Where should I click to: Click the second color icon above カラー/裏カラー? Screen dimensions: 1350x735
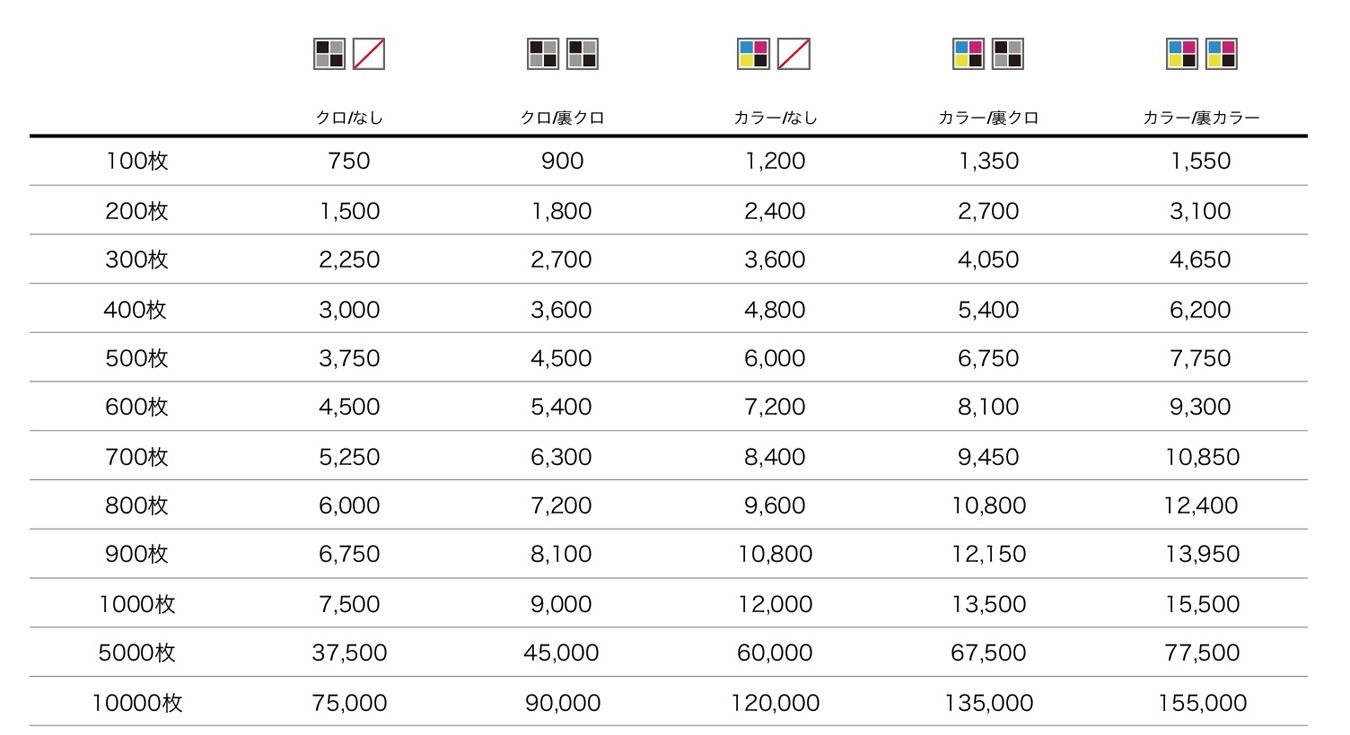1222,54
